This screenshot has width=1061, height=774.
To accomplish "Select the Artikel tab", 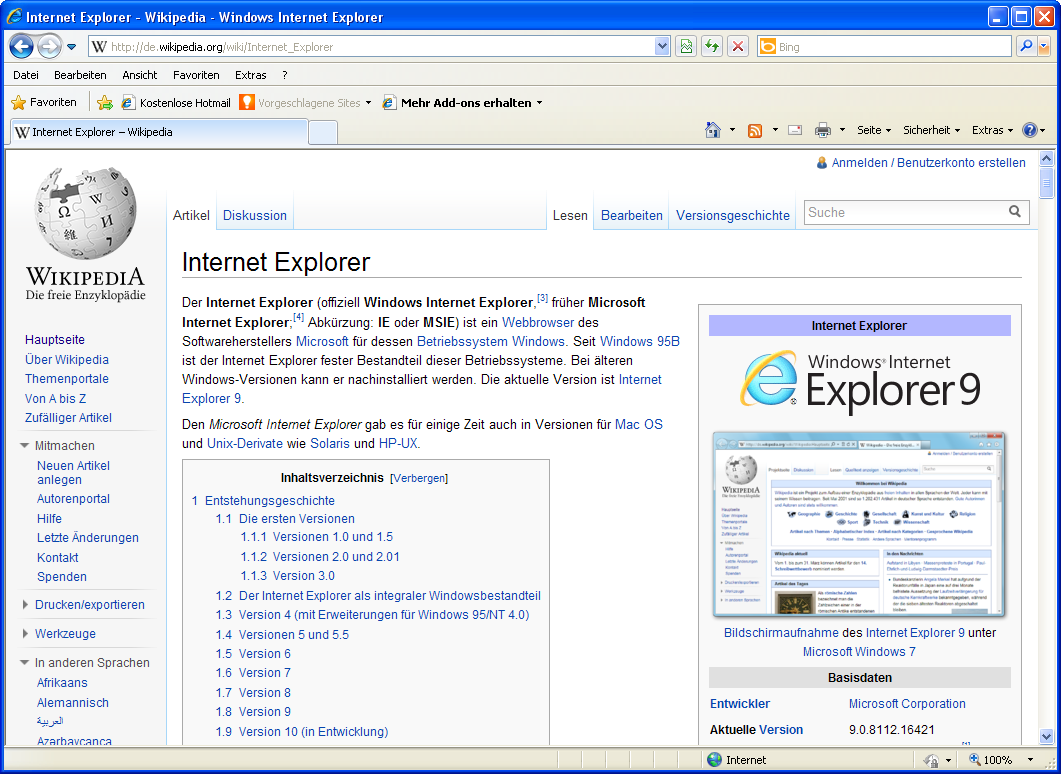I will pyautogui.click(x=191, y=215).
